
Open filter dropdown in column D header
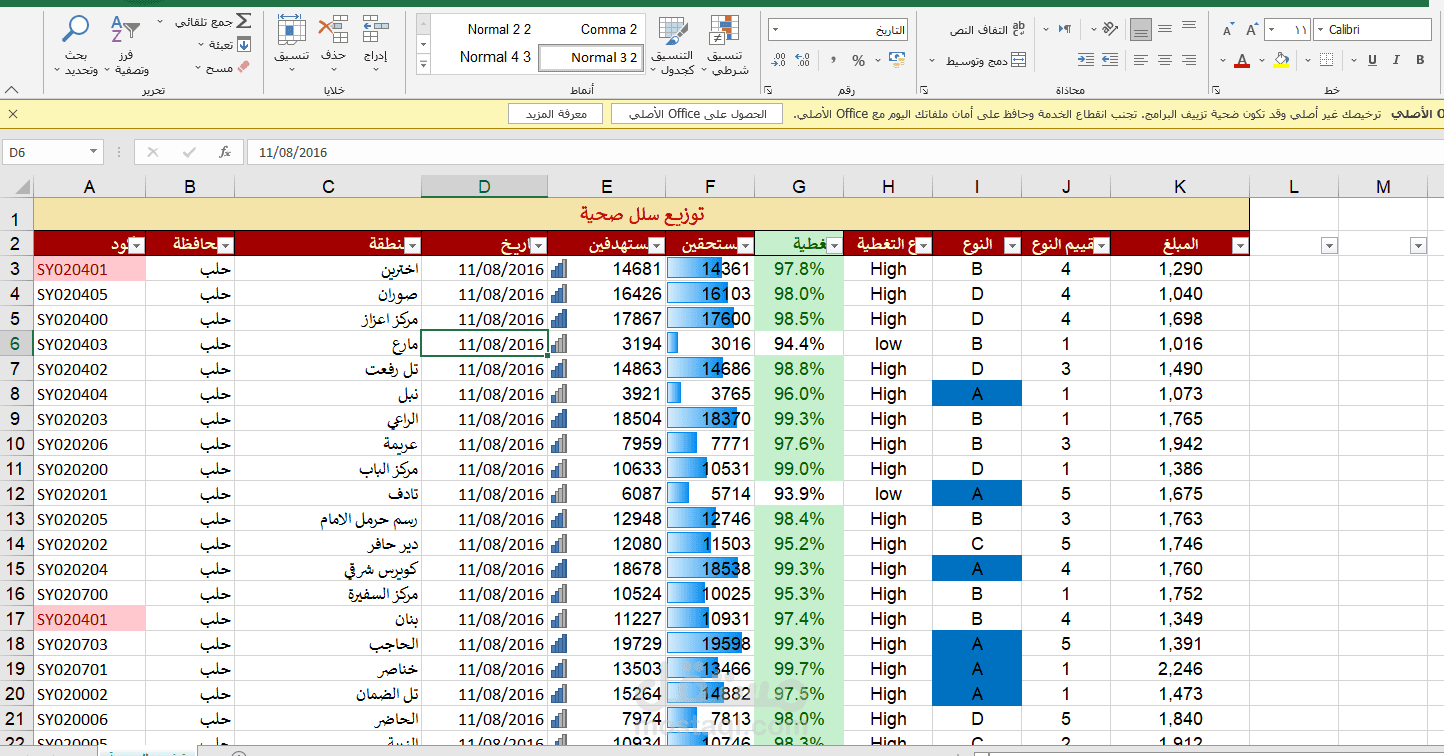(538, 245)
